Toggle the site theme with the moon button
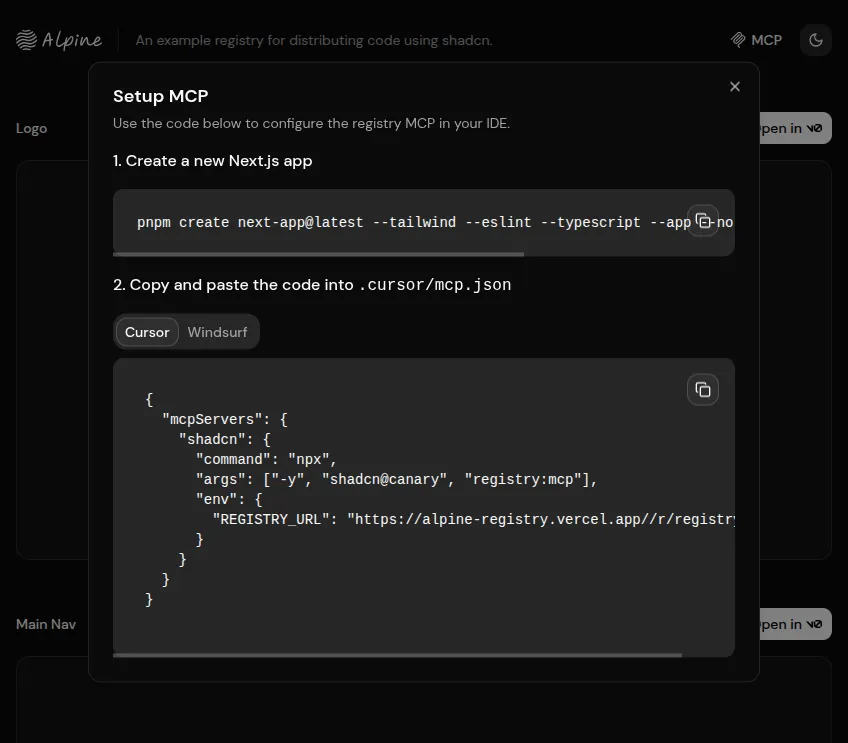848x743 pixels. tap(816, 39)
